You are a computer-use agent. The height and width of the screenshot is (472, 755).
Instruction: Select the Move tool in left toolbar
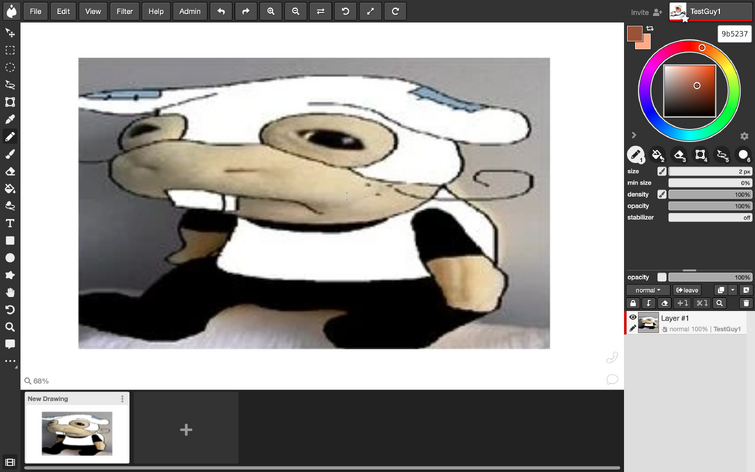(x=10, y=33)
